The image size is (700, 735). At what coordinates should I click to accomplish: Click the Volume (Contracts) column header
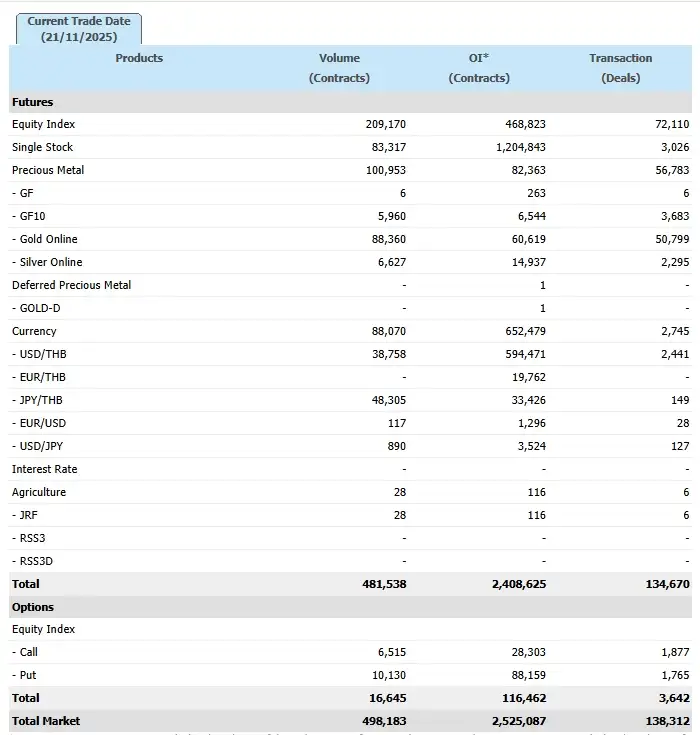pyautogui.click(x=339, y=68)
